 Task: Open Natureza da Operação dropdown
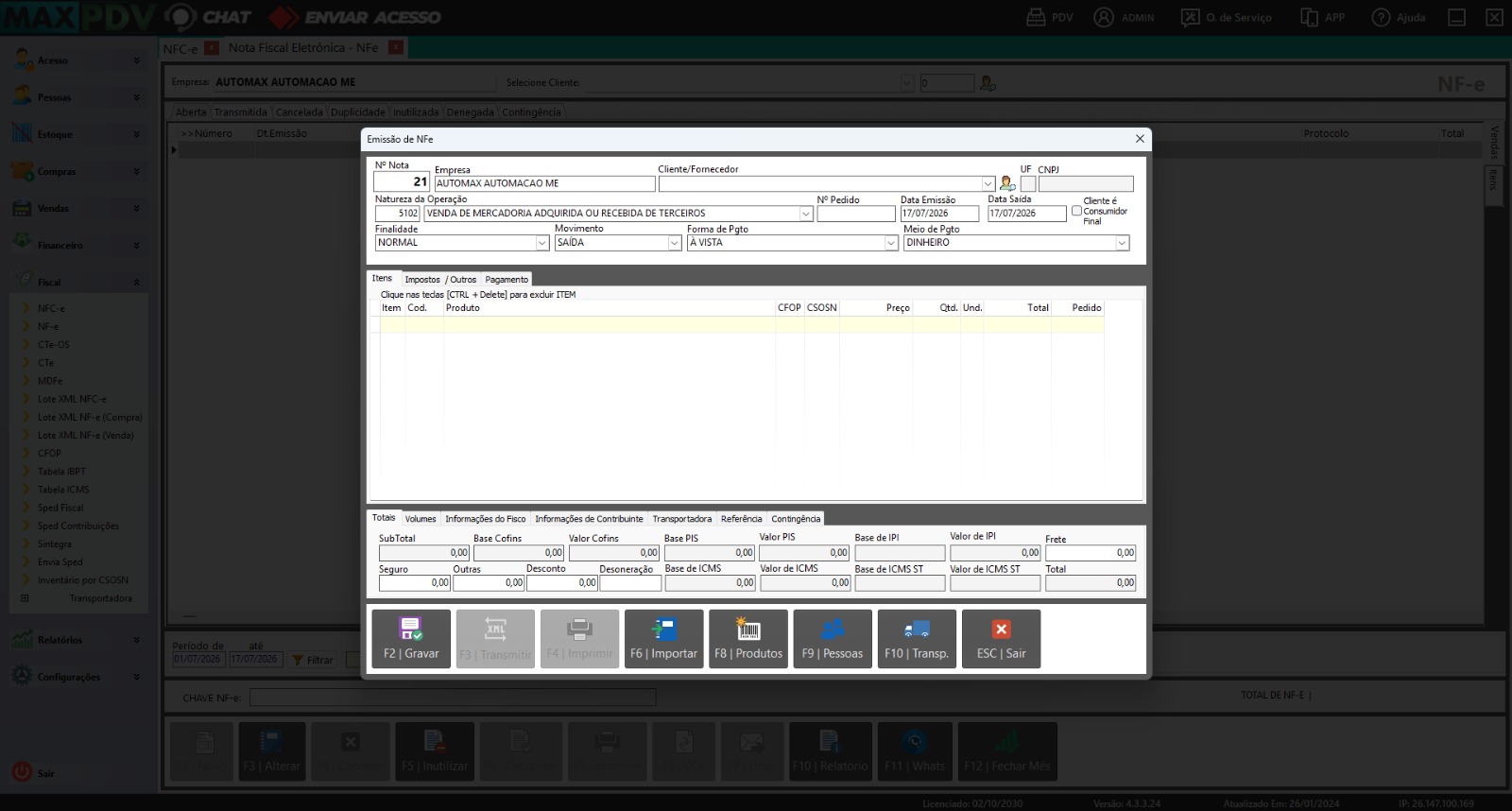[806, 214]
